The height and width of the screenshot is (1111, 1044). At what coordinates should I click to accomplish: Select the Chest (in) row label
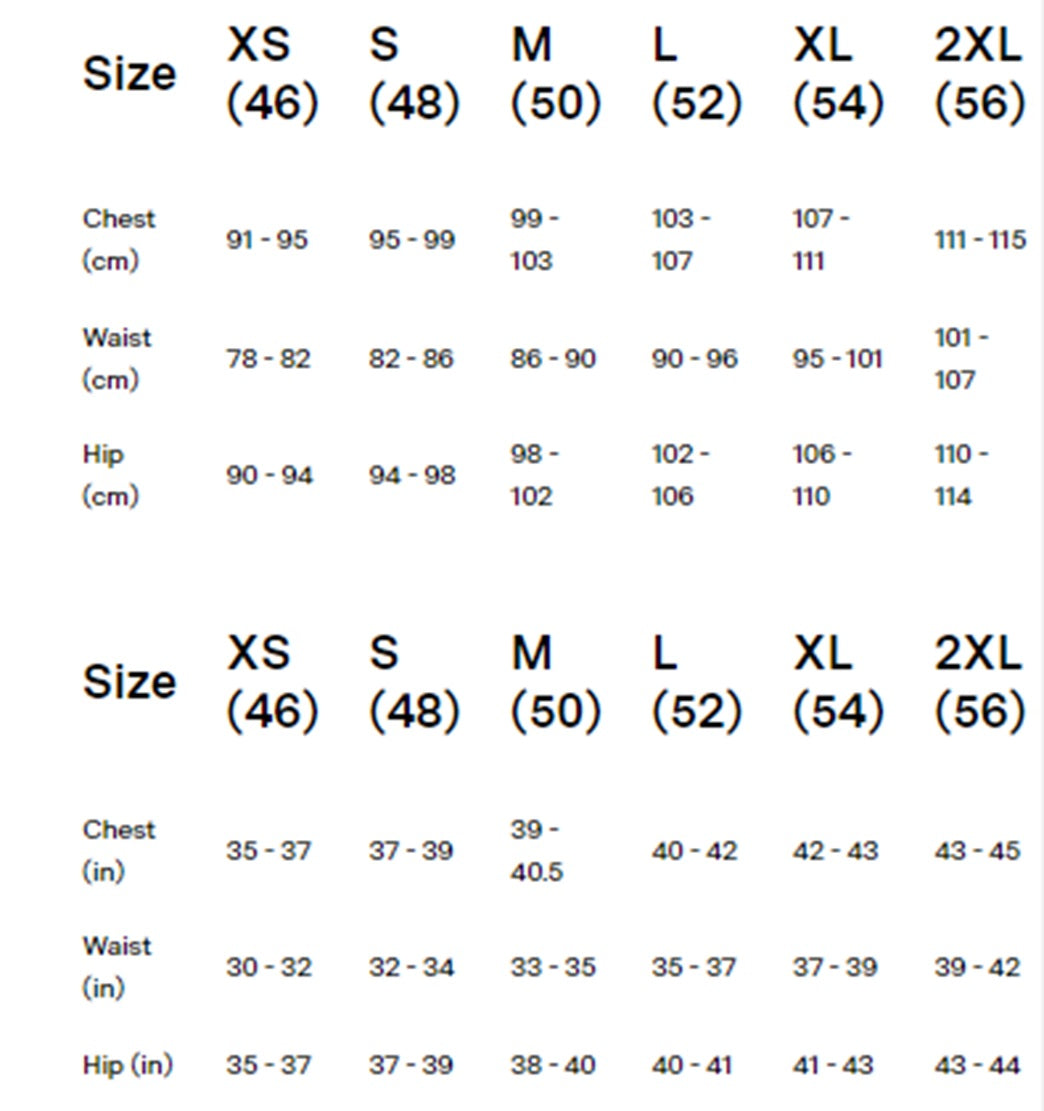click(118, 850)
